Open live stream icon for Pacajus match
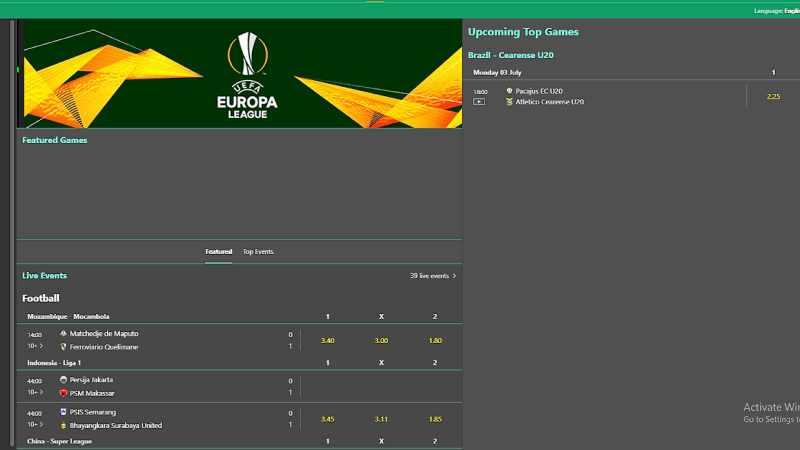 (479, 102)
